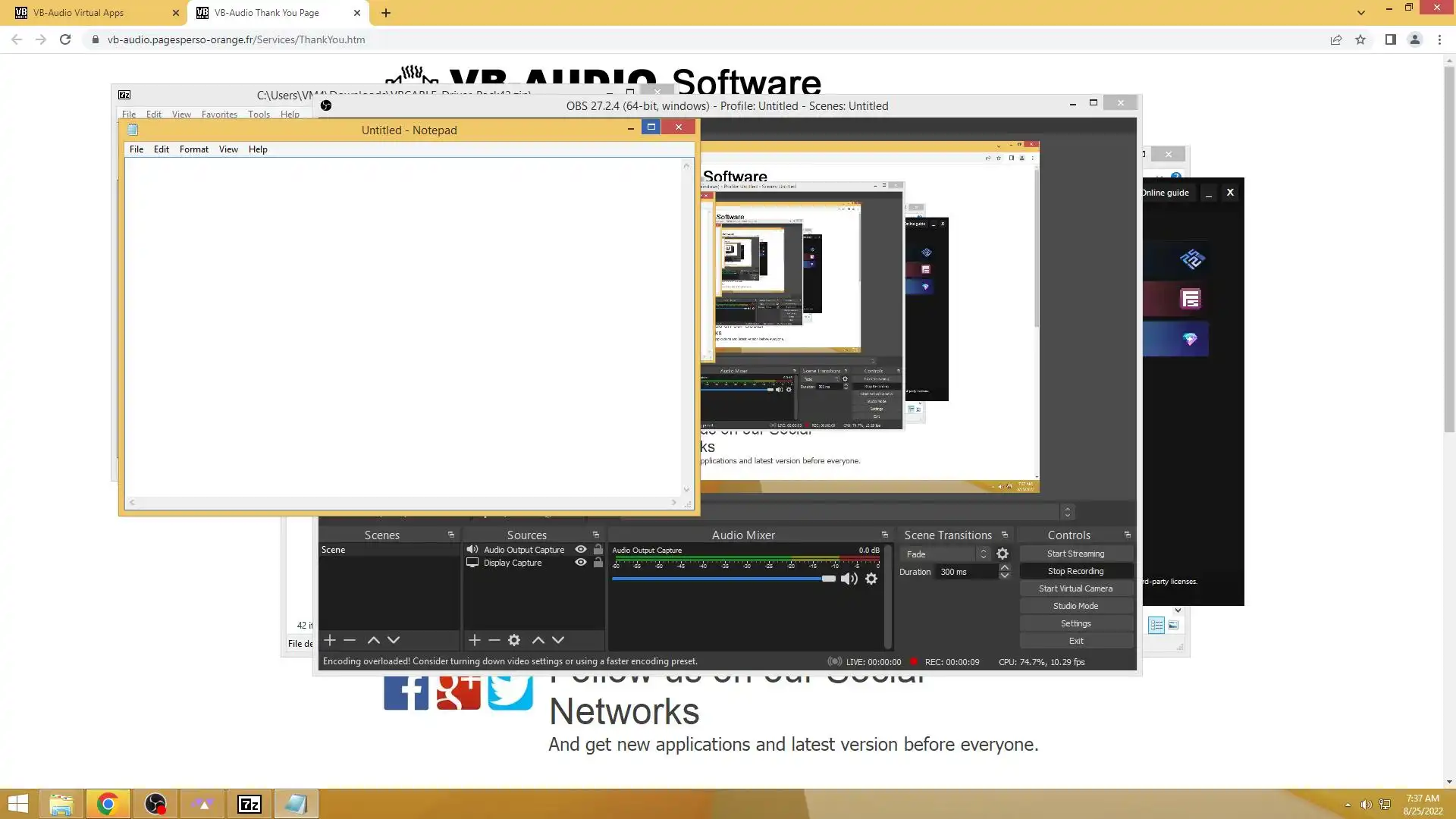
Task: Expand Chrome tab search chevron
Action: 1361,13
